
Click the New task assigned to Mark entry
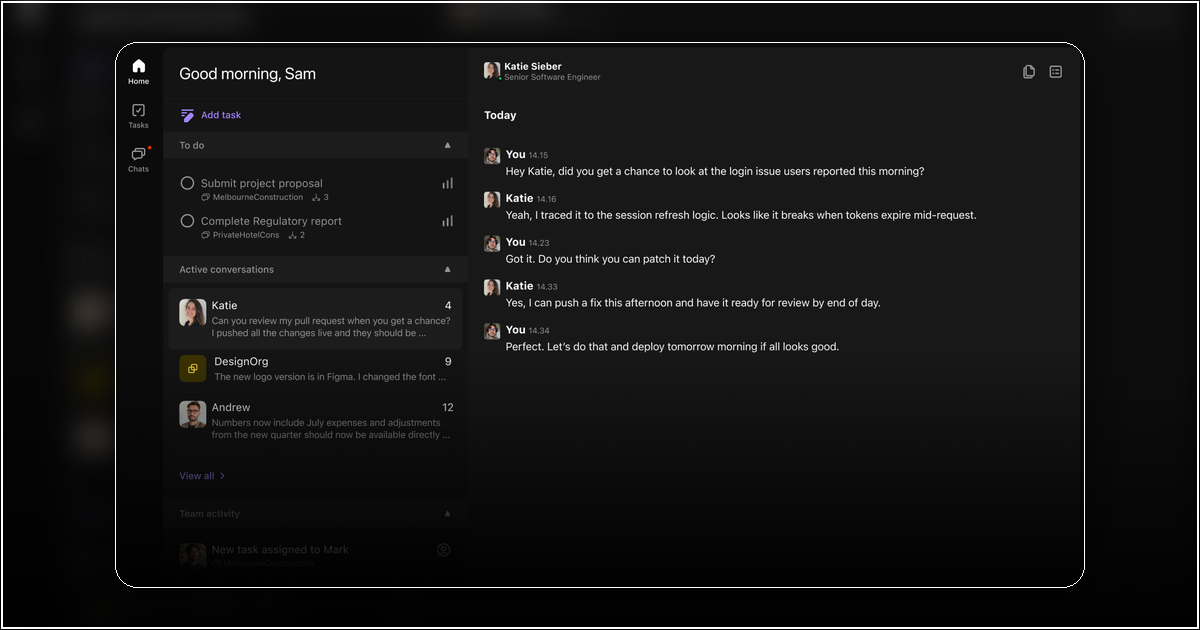[280, 550]
